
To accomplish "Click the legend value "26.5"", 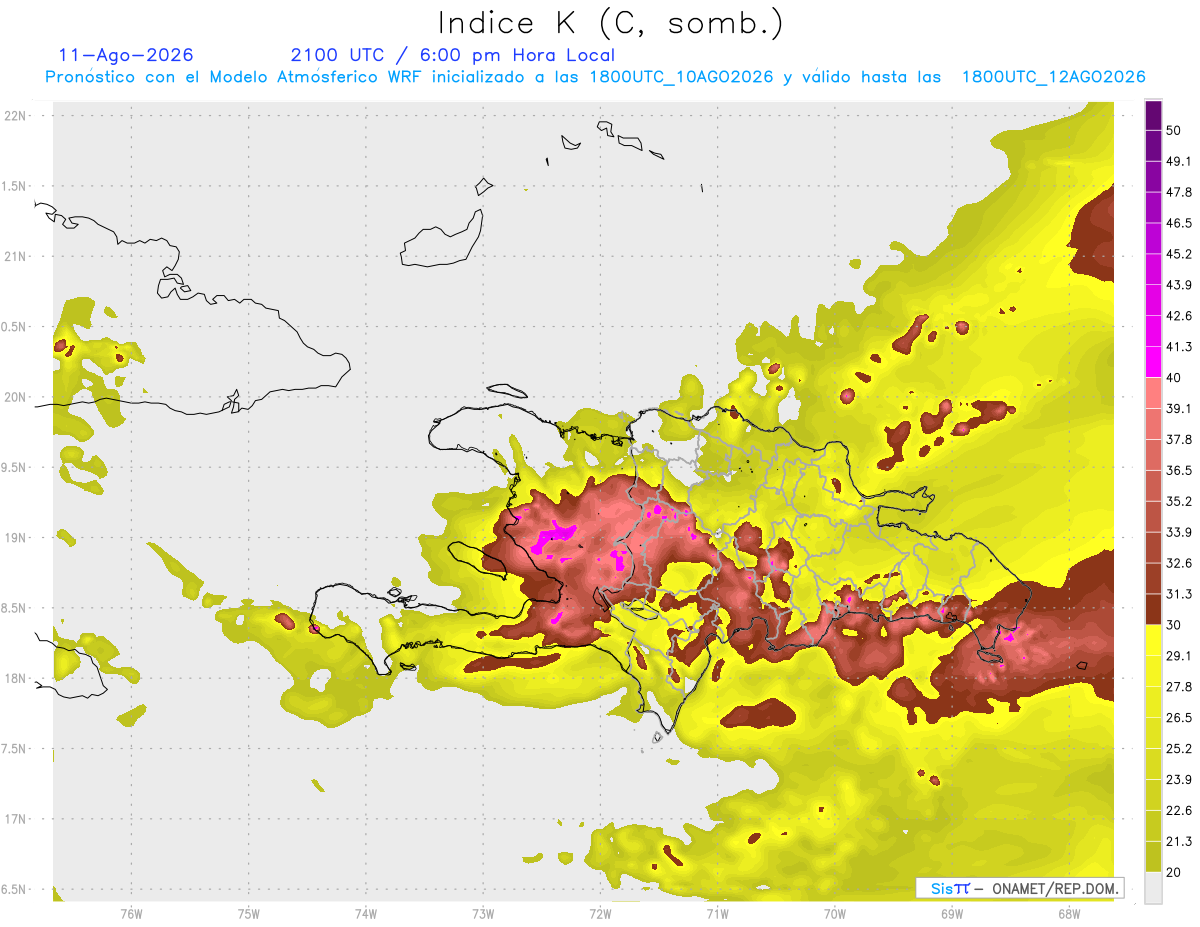I will (1179, 718).
